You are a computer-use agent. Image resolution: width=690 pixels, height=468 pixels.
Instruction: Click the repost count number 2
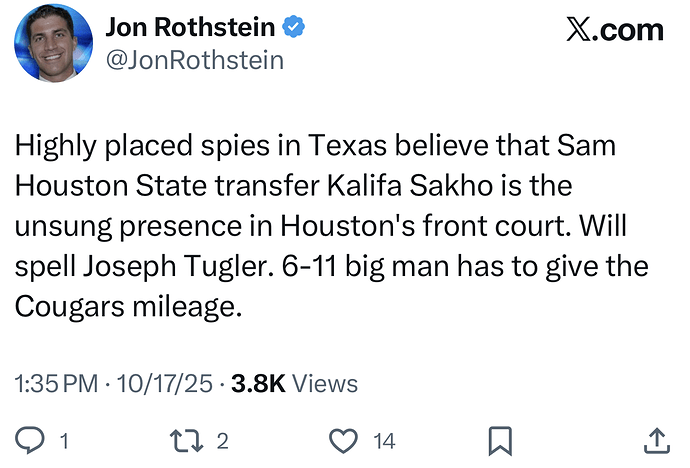click(x=223, y=439)
